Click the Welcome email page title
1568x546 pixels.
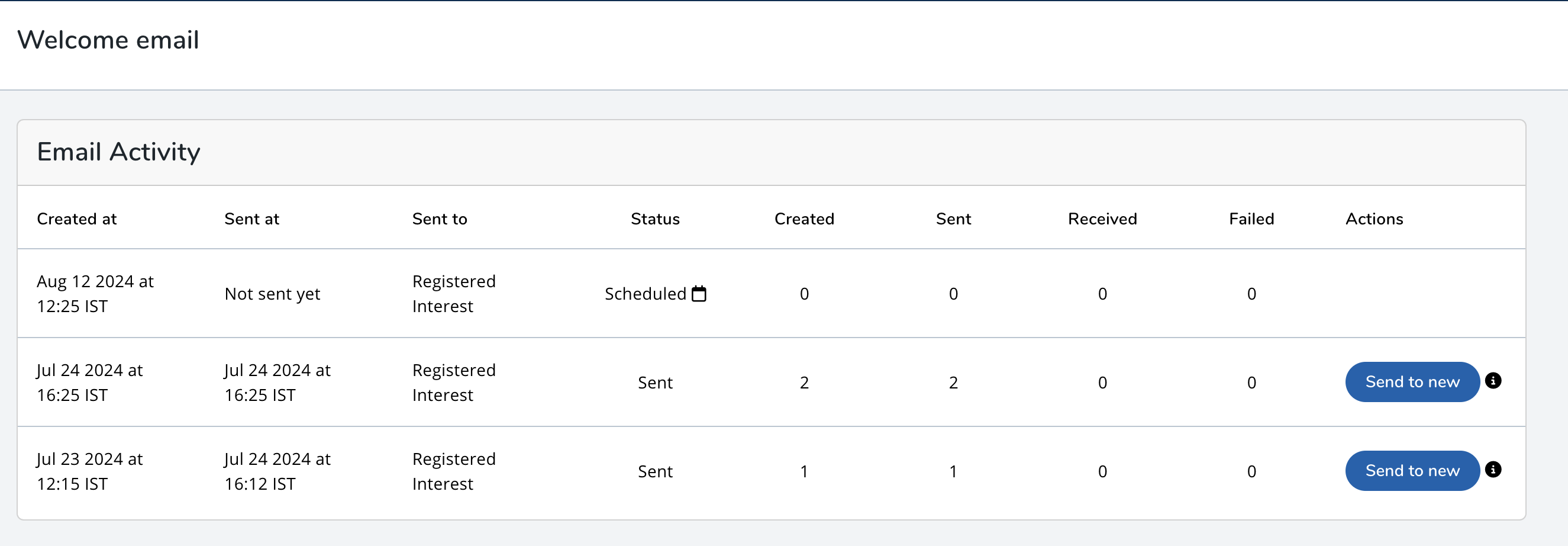click(108, 40)
